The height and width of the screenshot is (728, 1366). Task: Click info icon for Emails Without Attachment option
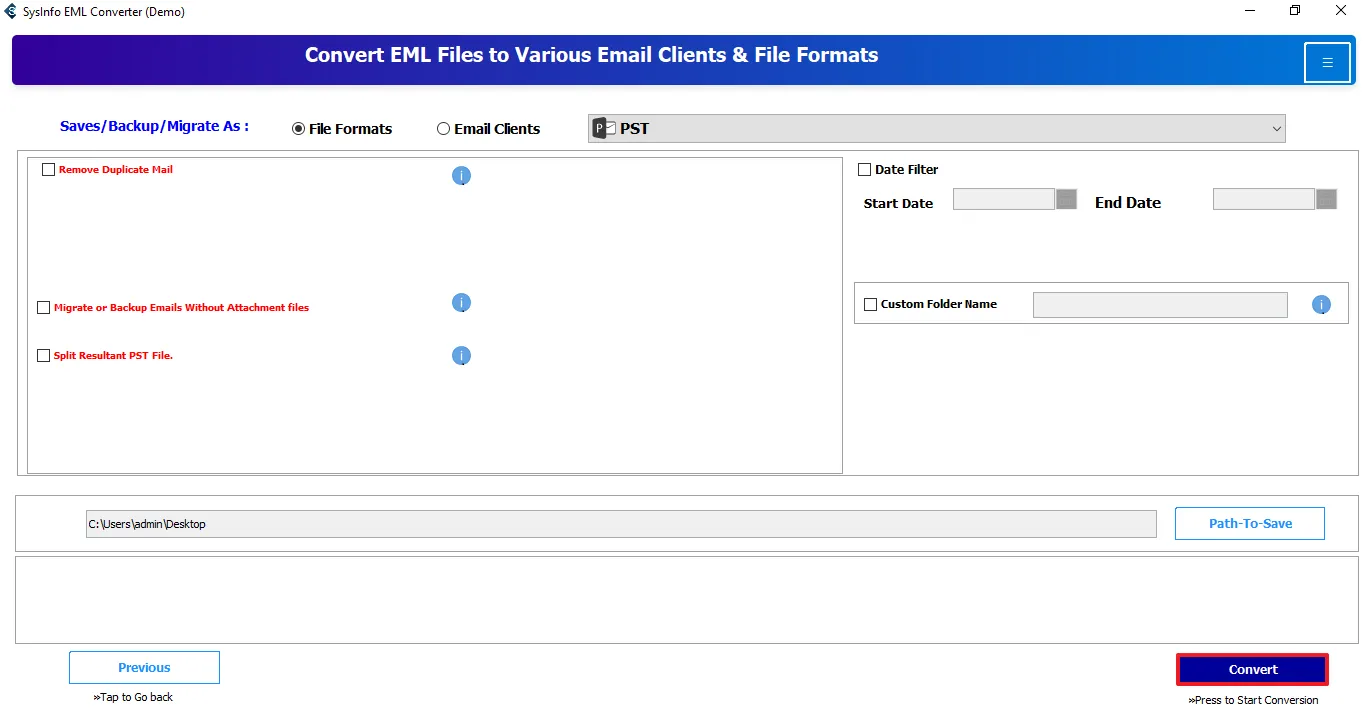coord(461,303)
